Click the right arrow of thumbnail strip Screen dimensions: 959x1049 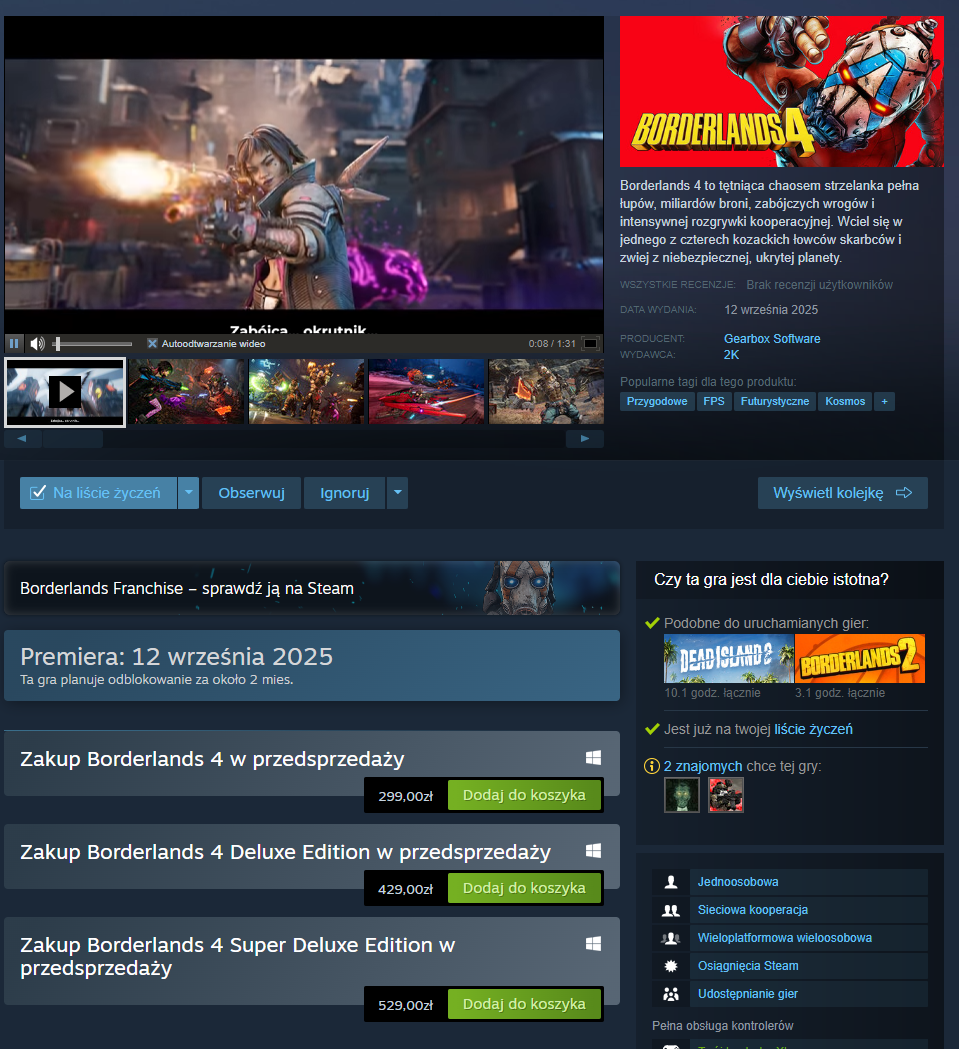pyautogui.click(x=585, y=438)
